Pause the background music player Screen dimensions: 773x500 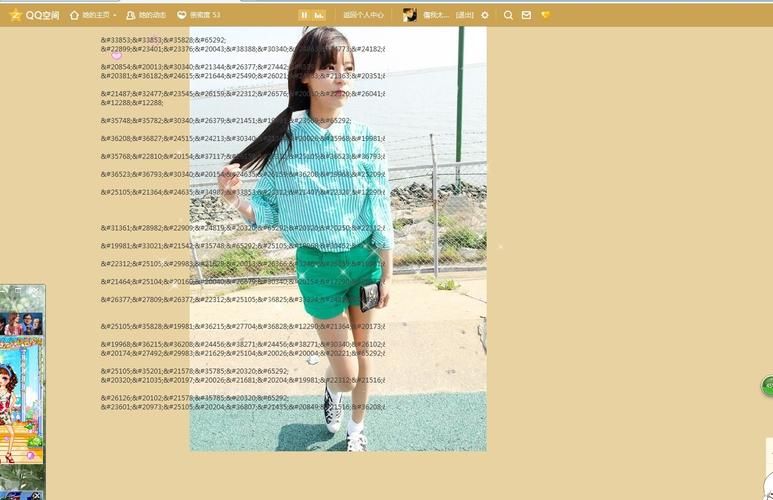304,15
